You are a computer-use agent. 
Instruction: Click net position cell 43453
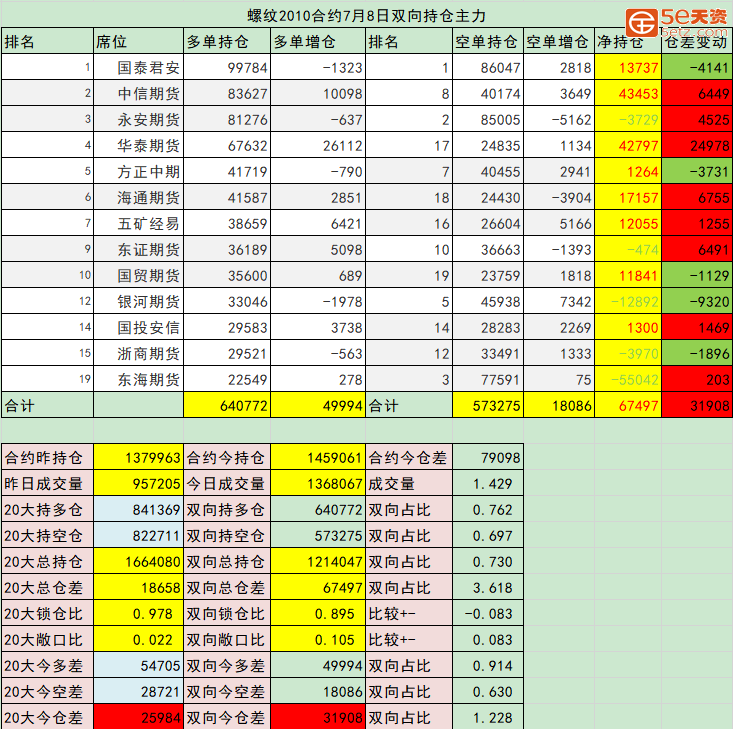(x=628, y=94)
